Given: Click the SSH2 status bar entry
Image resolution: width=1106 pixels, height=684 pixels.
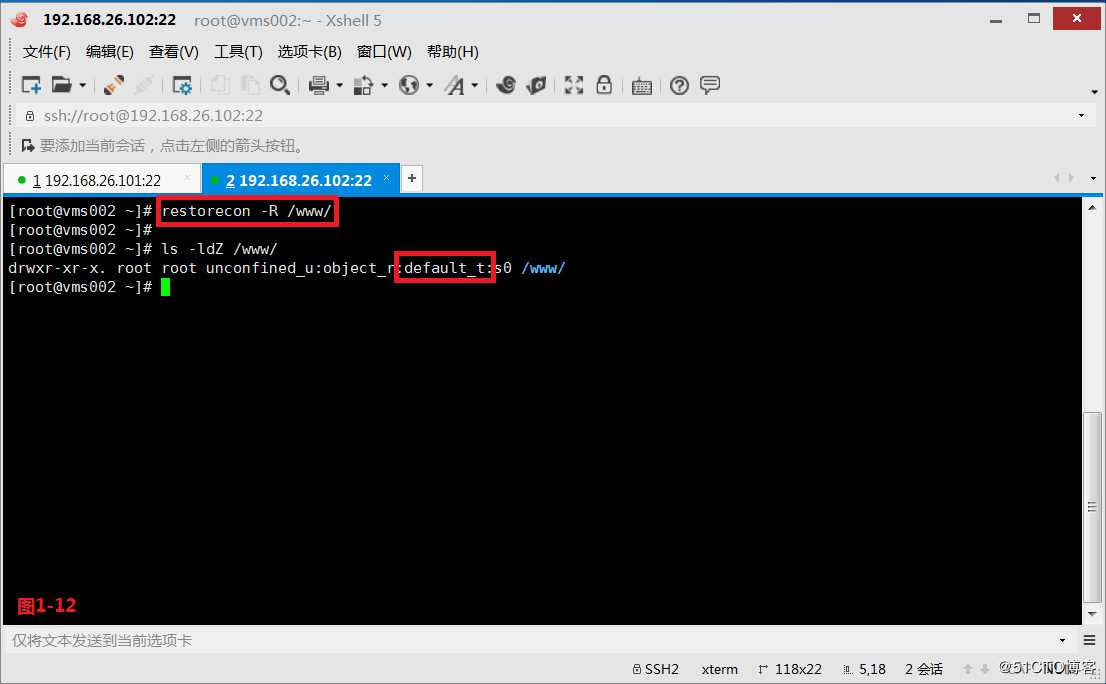Looking at the screenshot, I should [655, 669].
